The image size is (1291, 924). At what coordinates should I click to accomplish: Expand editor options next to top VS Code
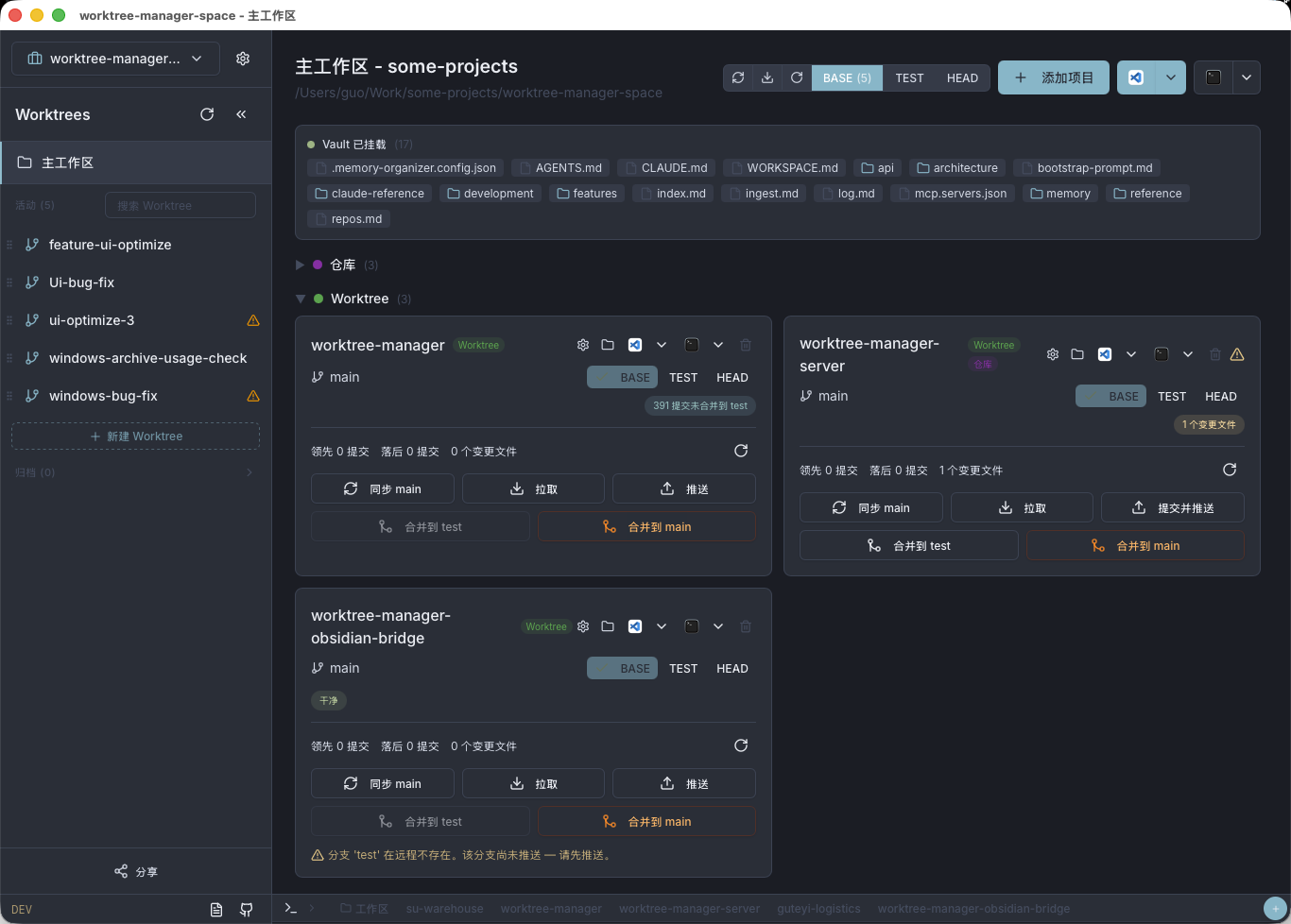pos(1171,77)
